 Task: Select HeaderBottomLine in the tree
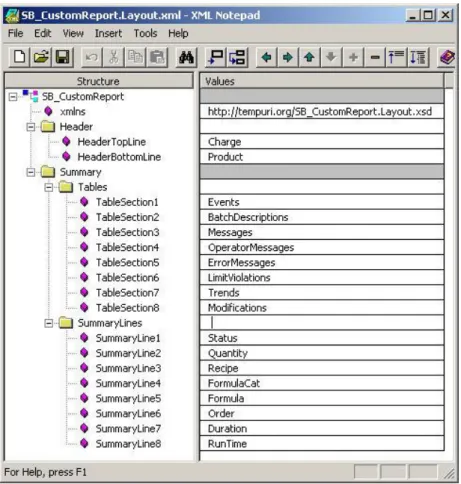pos(119,157)
